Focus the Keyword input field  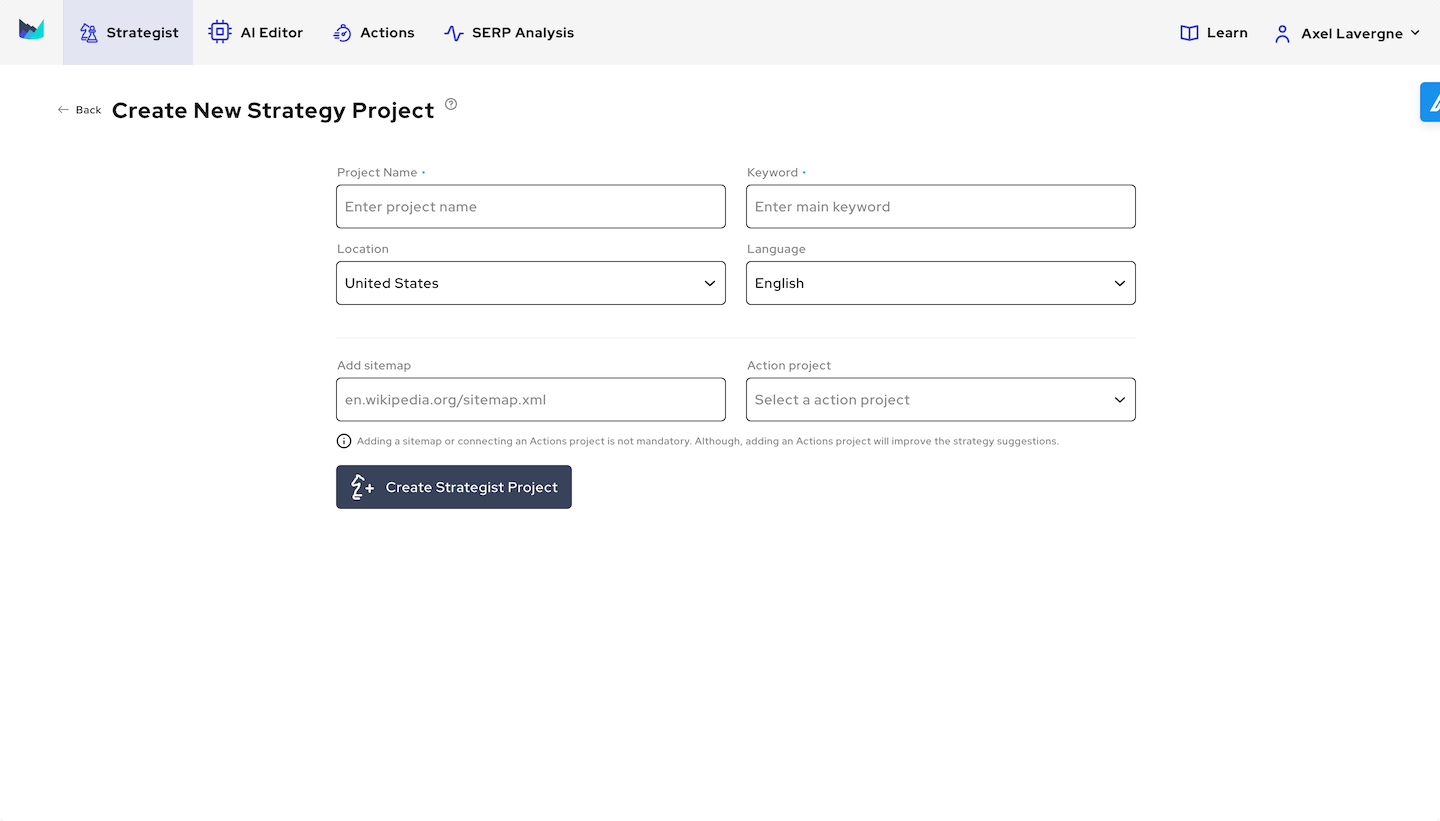coord(941,206)
